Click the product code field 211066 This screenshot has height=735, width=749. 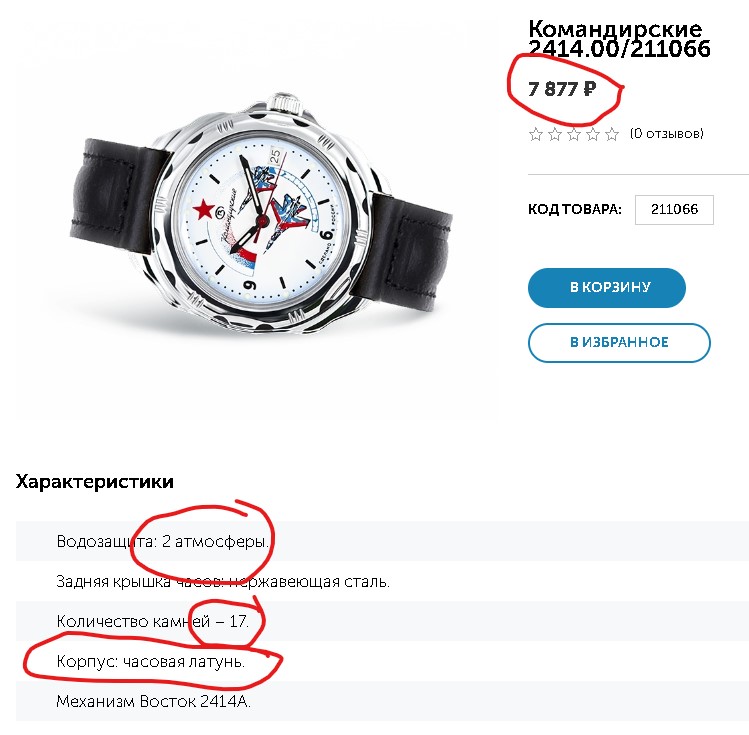673,210
